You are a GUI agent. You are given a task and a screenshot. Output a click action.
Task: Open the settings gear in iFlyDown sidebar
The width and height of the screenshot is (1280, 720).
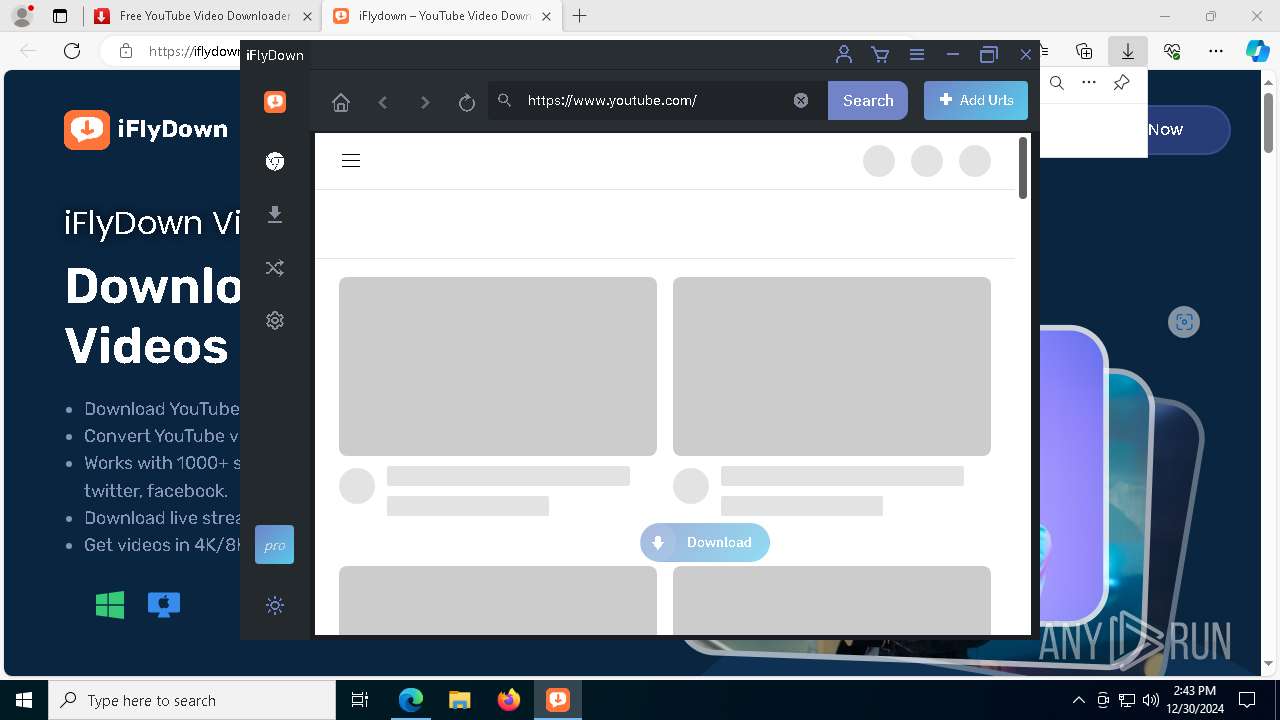click(275, 320)
